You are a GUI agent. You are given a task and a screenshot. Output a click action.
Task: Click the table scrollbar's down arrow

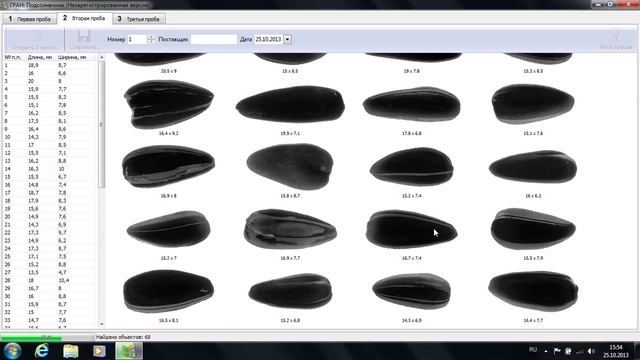(101, 324)
